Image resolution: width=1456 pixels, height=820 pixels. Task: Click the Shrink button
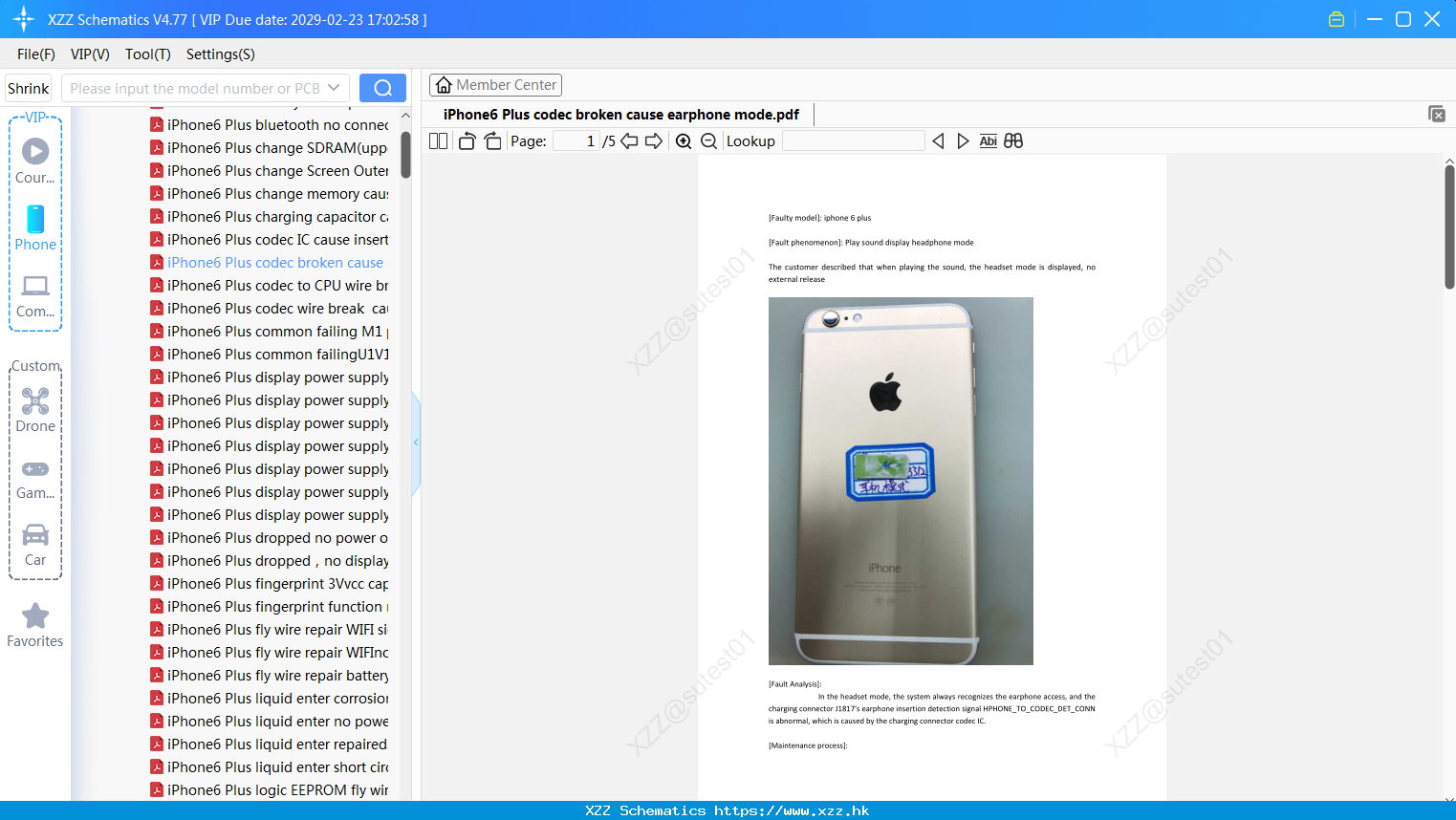click(29, 88)
